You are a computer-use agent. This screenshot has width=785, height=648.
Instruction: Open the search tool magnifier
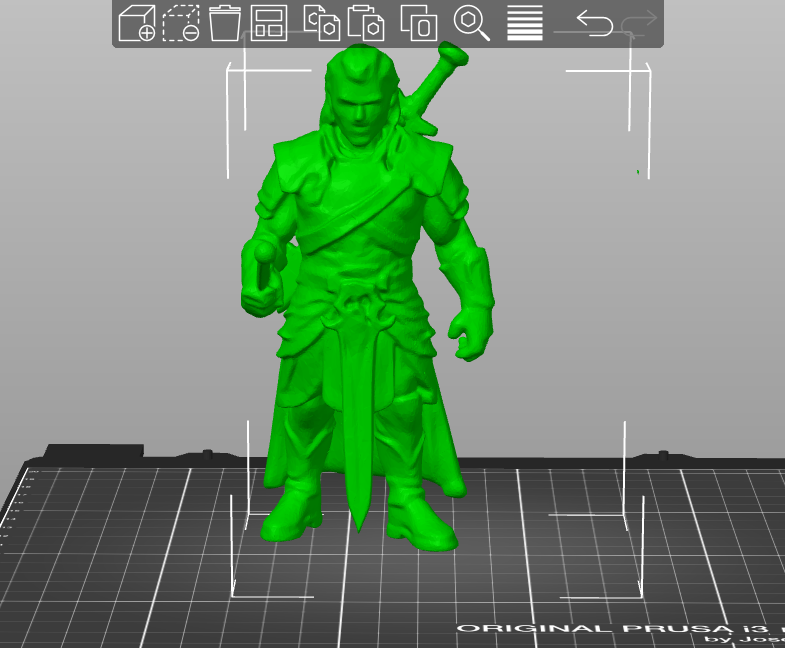(x=471, y=23)
